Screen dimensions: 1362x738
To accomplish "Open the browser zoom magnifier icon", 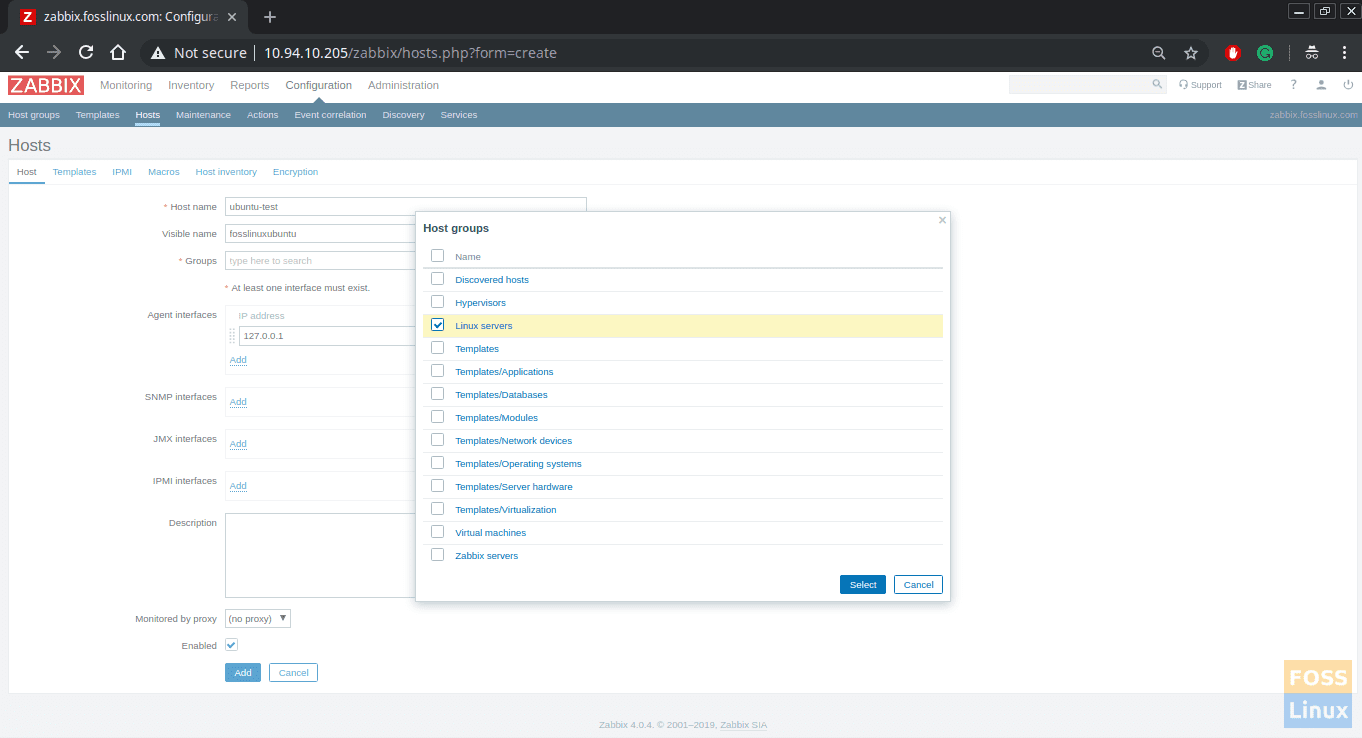I will click(x=1159, y=53).
